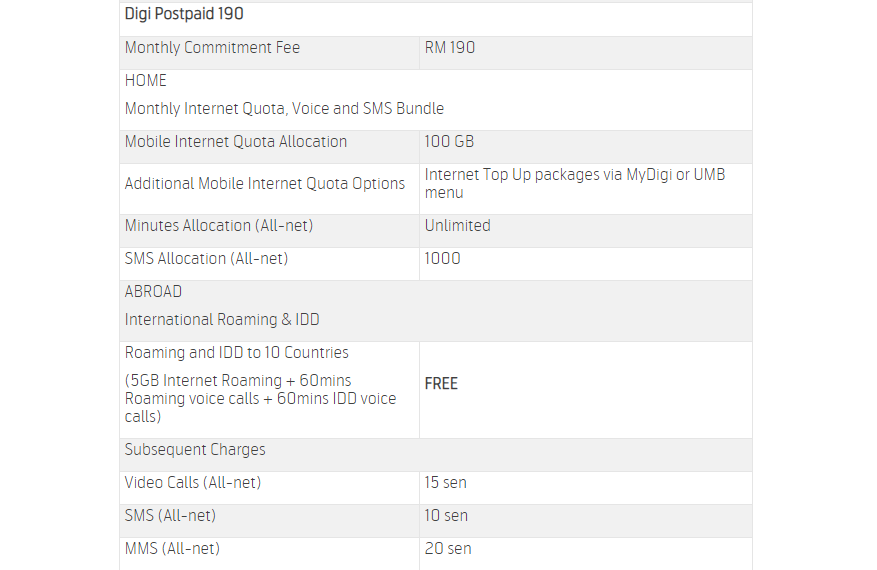Click International Roaming & IDD text
The image size is (877, 570).
tap(222, 320)
